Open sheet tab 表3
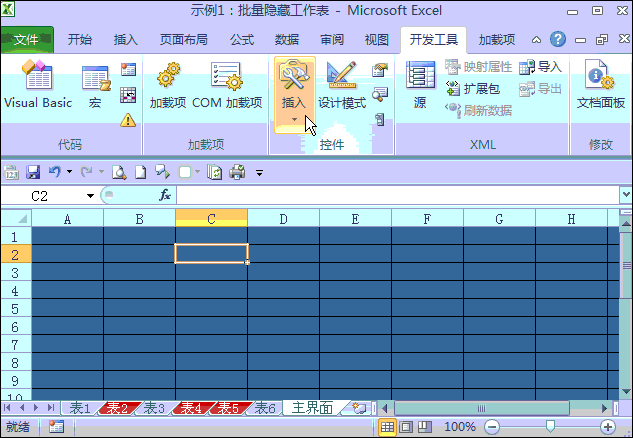 pyautogui.click(x=154, y=408)
